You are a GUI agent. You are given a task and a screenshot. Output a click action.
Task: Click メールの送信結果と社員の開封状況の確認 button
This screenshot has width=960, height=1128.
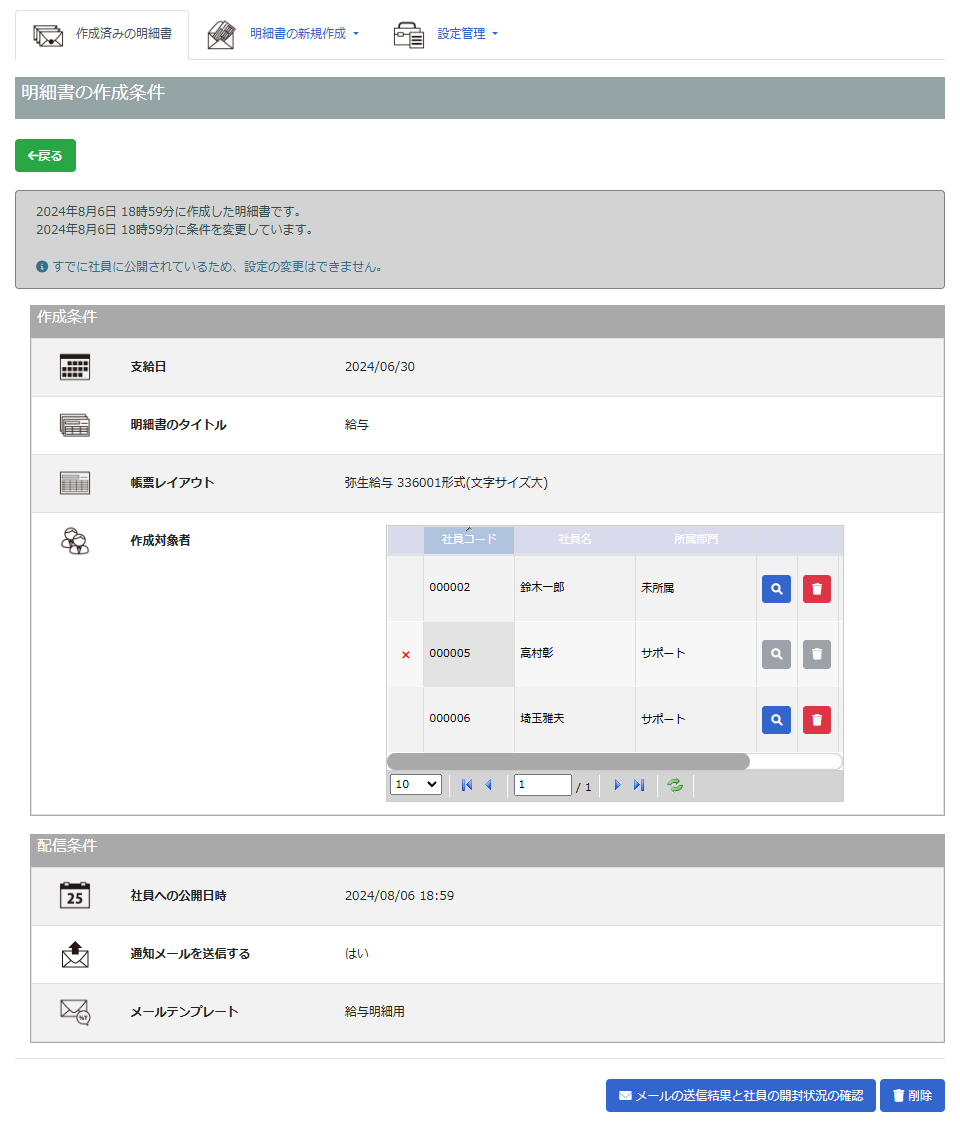click(740, 1095)
